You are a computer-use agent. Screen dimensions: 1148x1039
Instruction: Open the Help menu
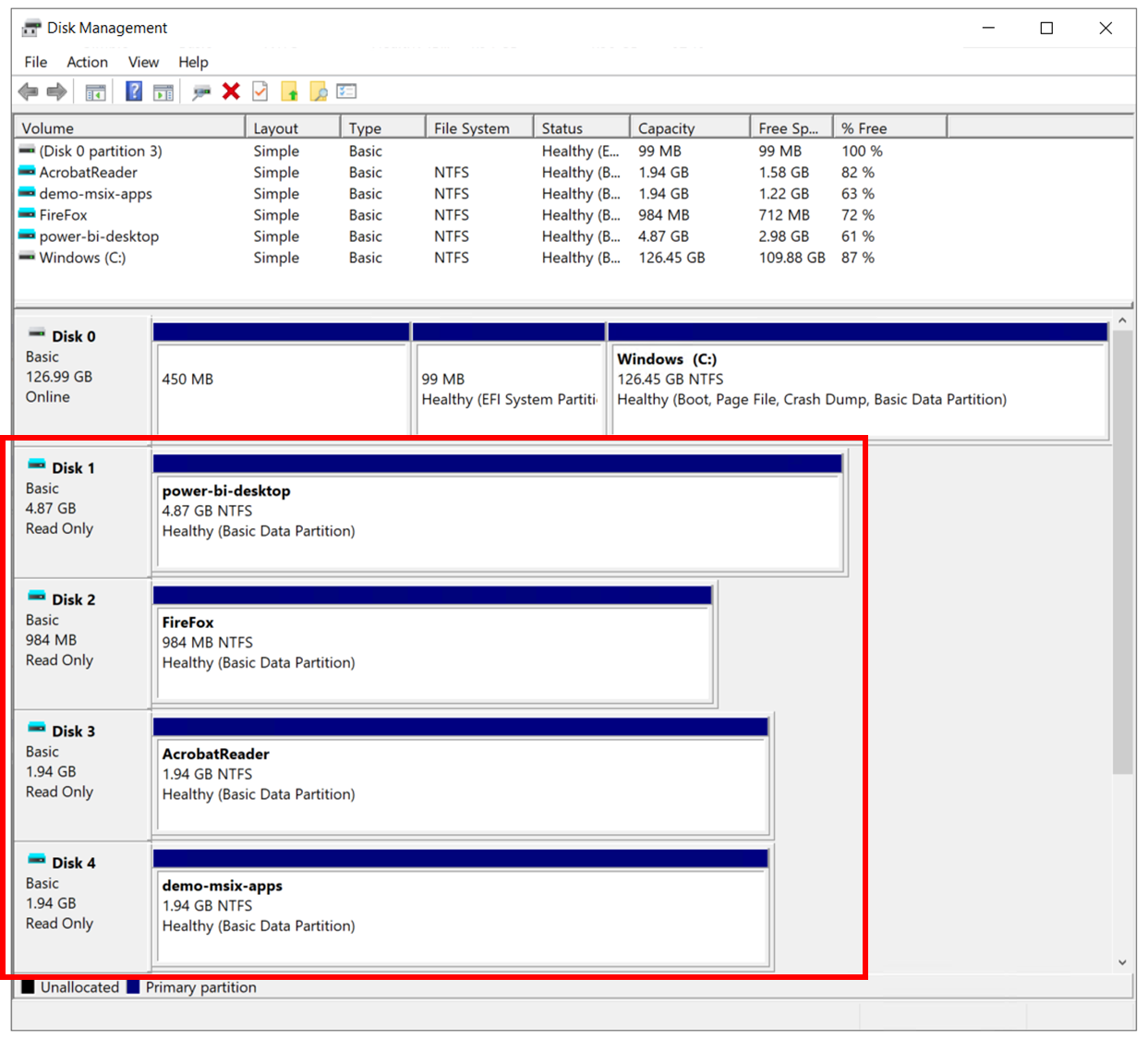(193, 62)
